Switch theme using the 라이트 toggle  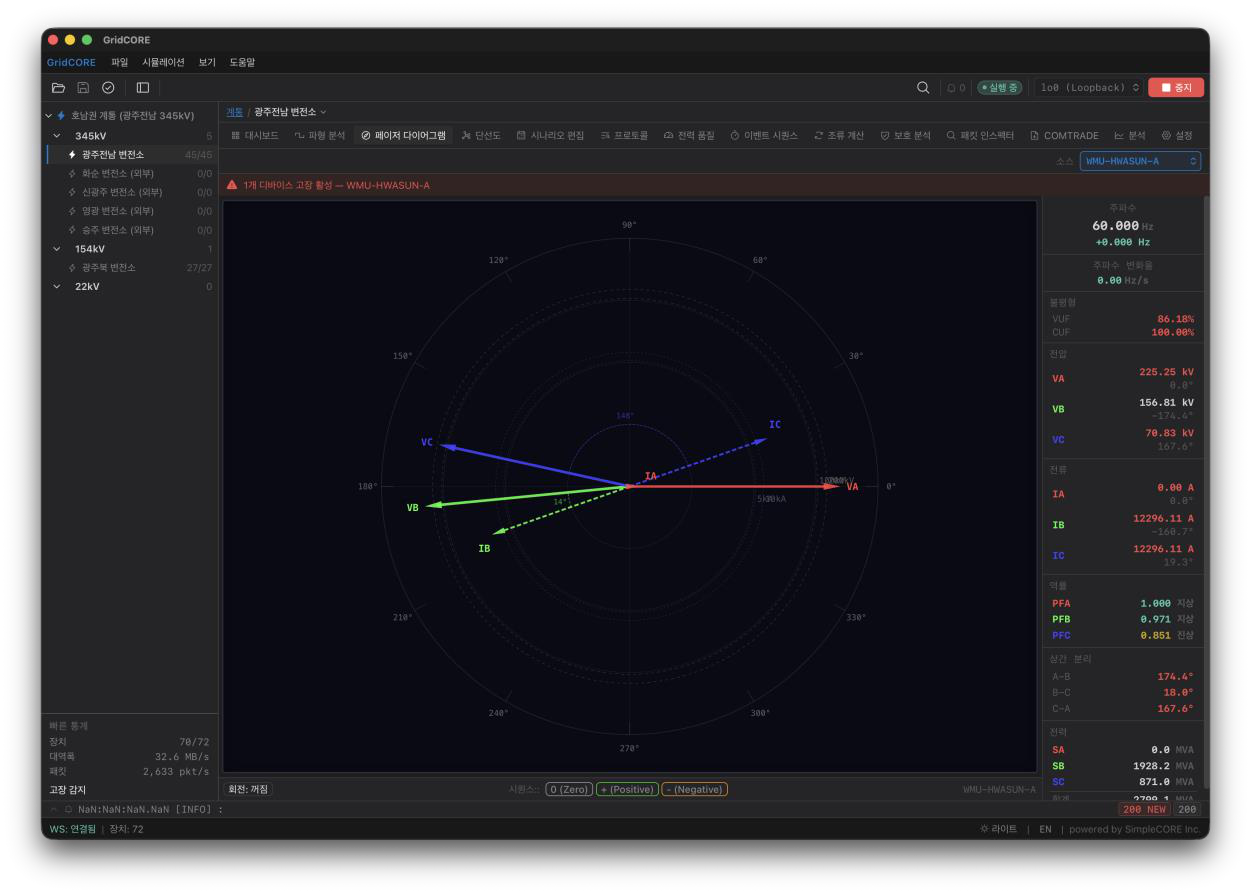tap(998, 829)
